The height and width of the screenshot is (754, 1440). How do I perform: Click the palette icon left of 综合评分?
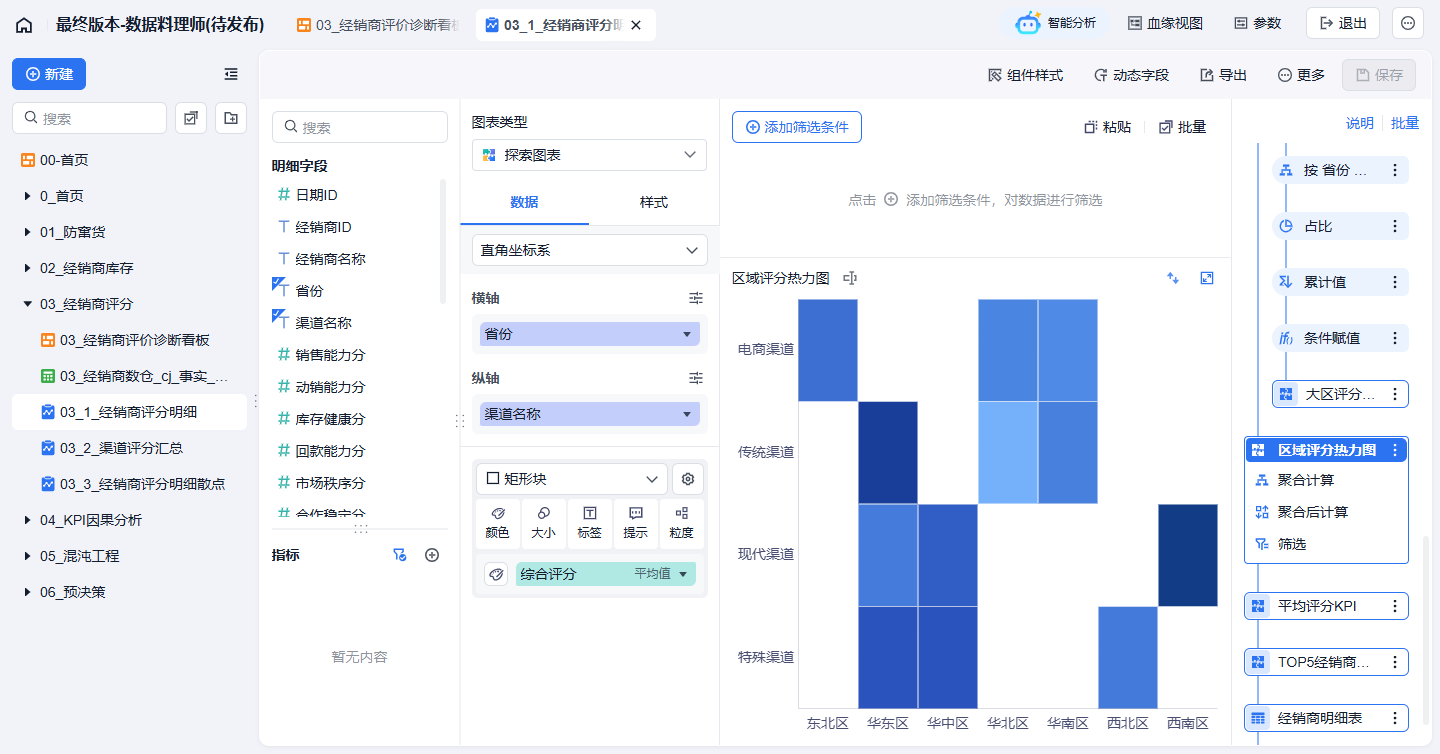click(496, 574)
